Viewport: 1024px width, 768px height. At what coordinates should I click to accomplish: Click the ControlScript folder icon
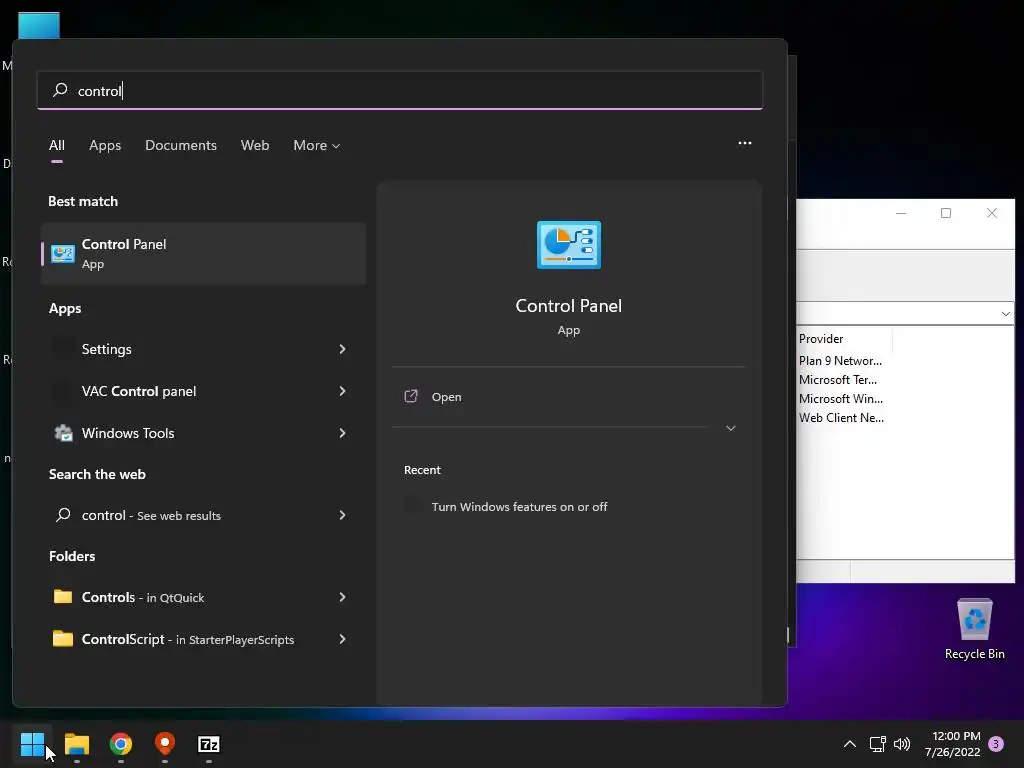(x=63, y=638)
